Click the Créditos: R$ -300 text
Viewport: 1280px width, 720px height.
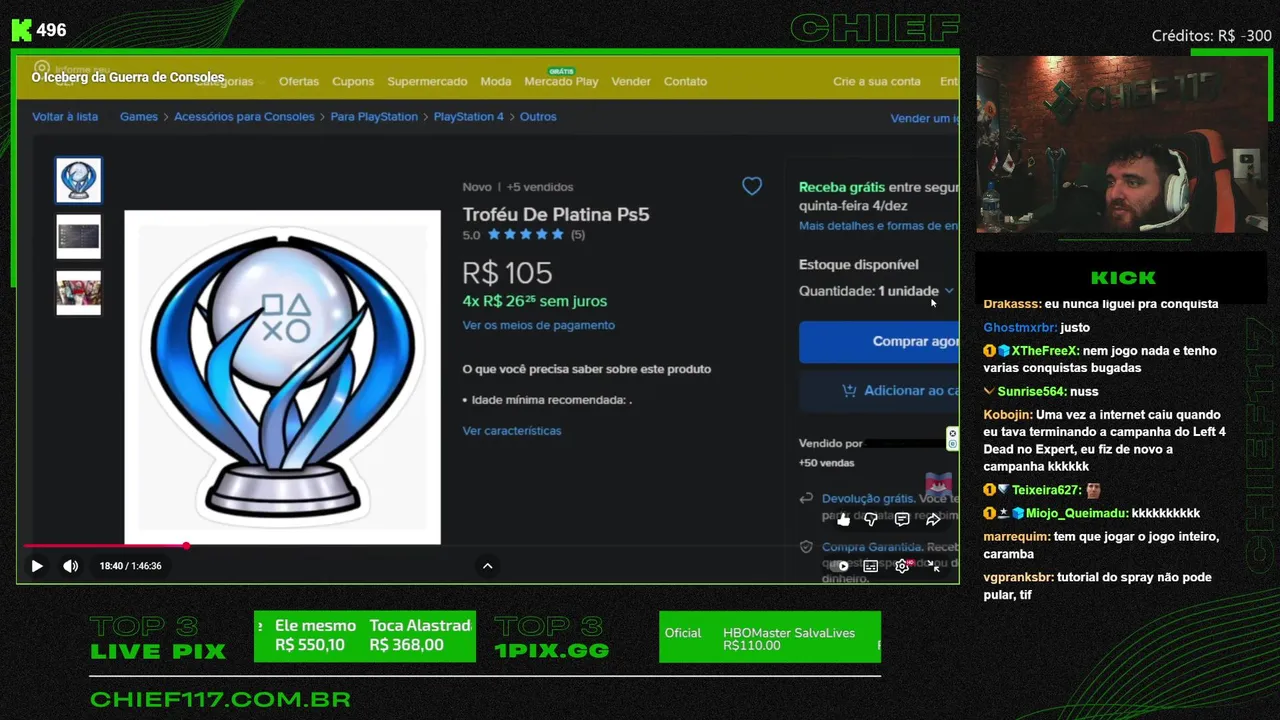pyautogui.click(x=1211, y=36)
